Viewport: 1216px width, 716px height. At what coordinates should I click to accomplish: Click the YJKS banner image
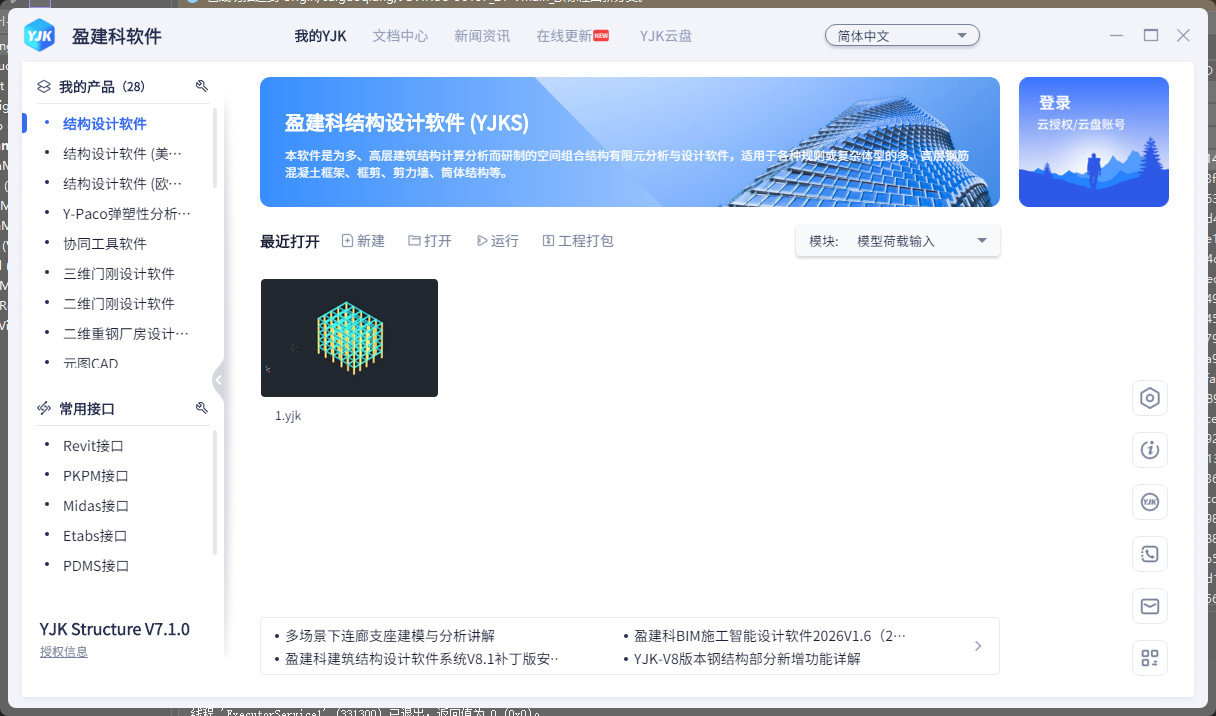click(630, 142)
